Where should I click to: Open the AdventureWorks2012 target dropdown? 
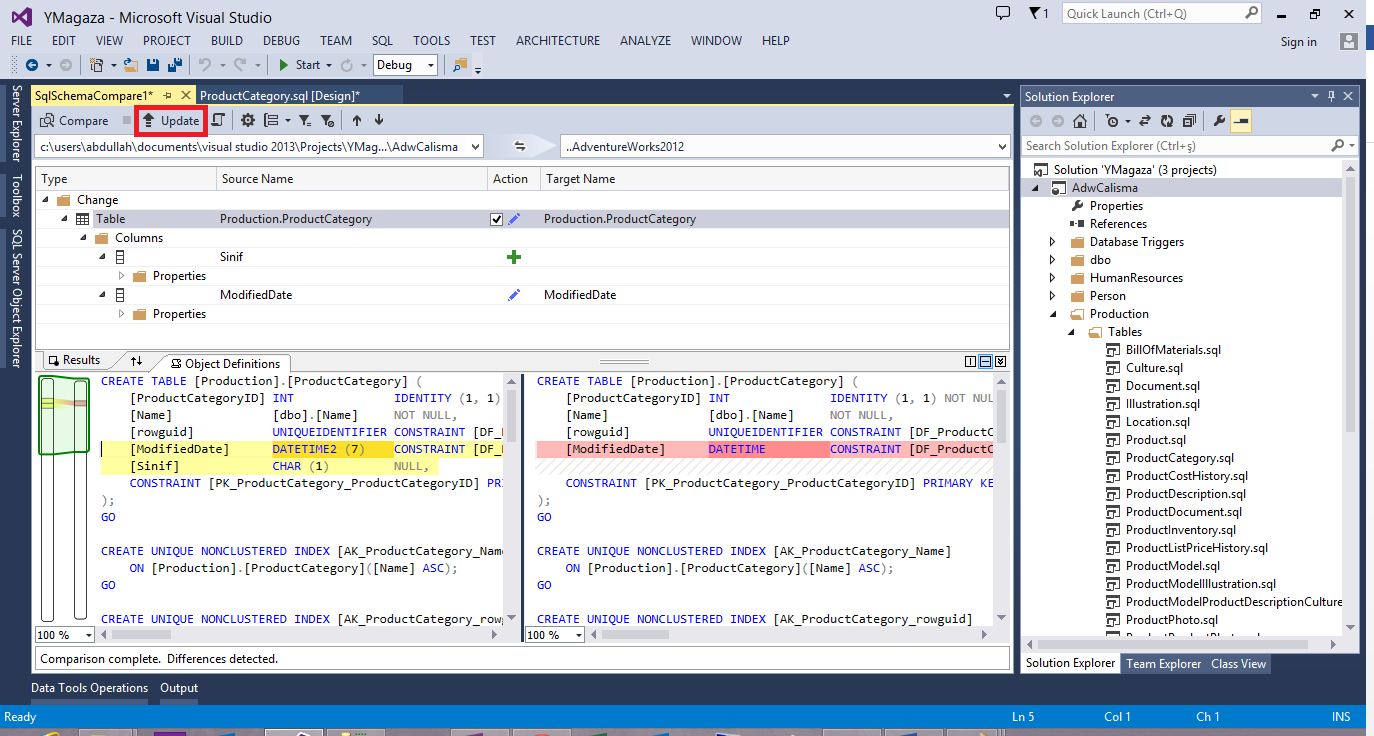click(1002, 147)
